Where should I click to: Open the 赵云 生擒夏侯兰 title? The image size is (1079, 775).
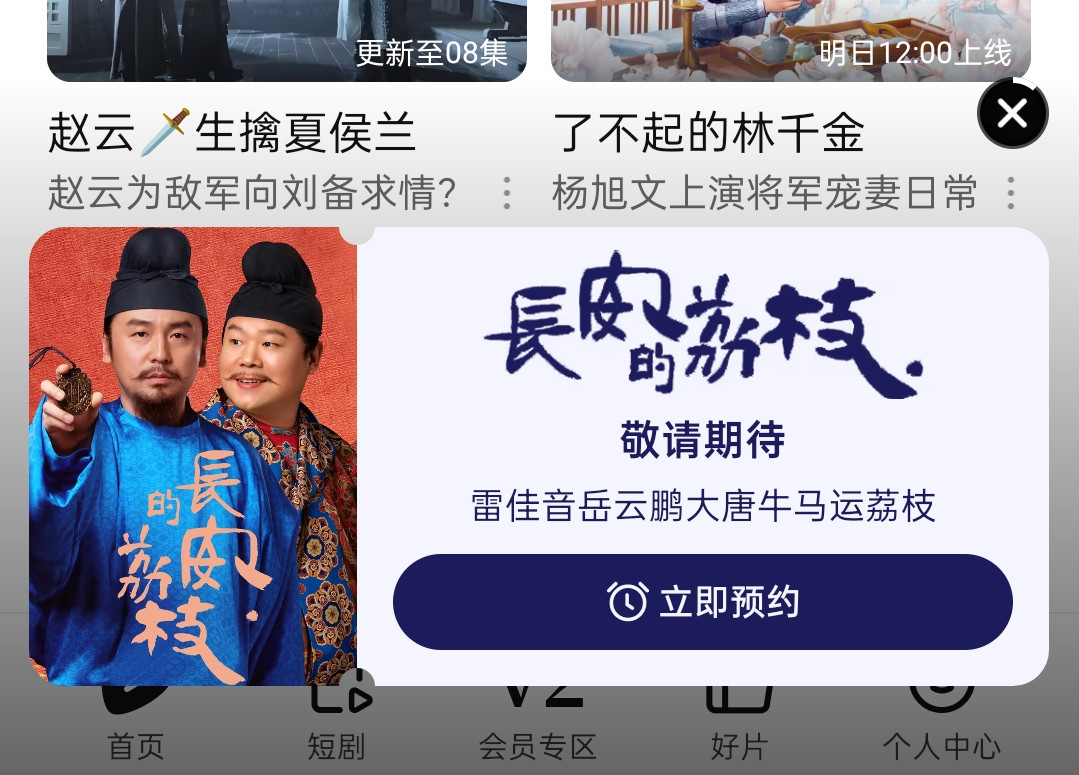click(232, 132)
